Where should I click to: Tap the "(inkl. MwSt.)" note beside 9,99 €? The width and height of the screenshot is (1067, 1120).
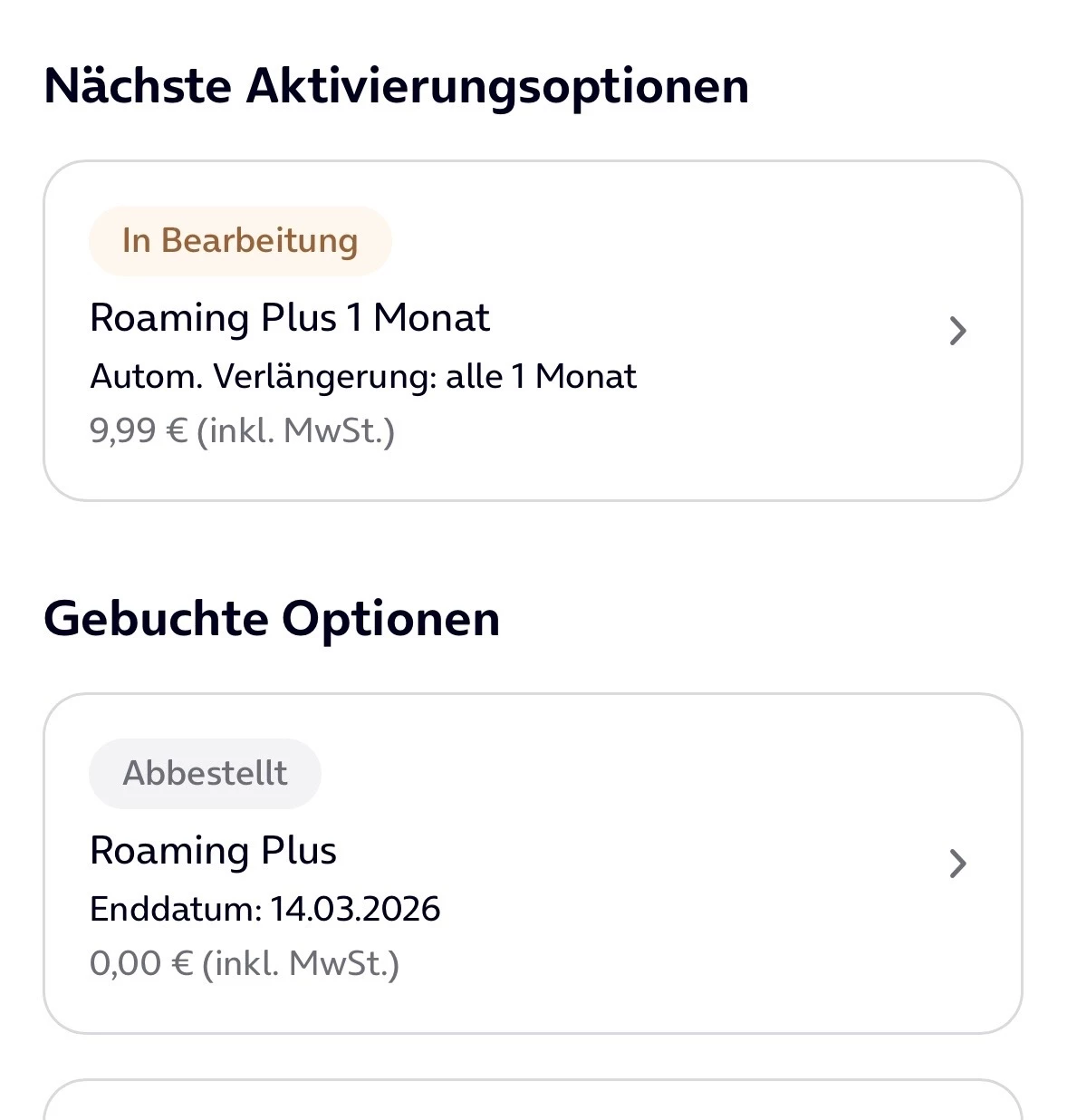296,430
